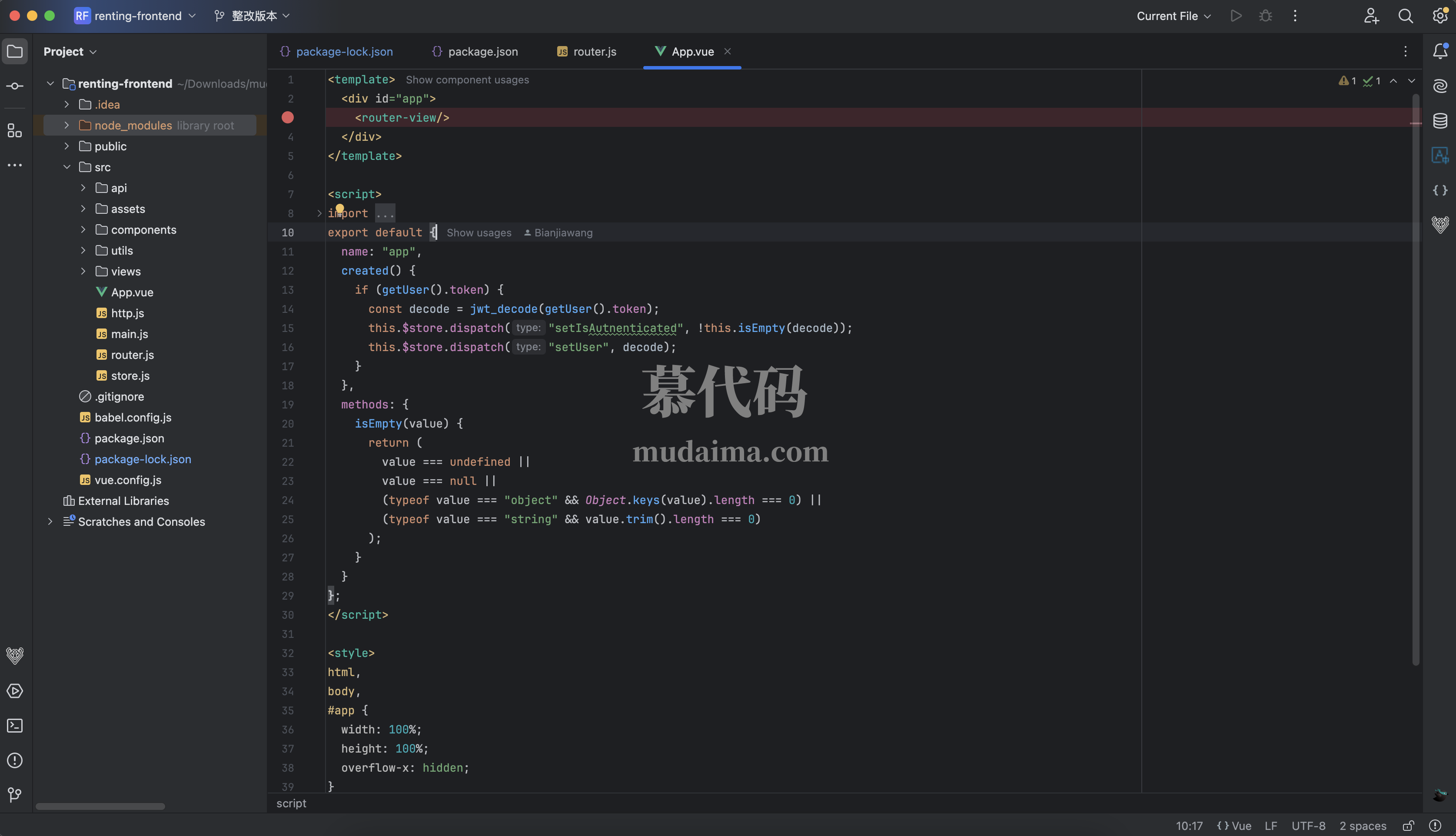Open the Services tool window icon
The height and width of the screenshot is (836, 1456).
[x=15, y=691]
